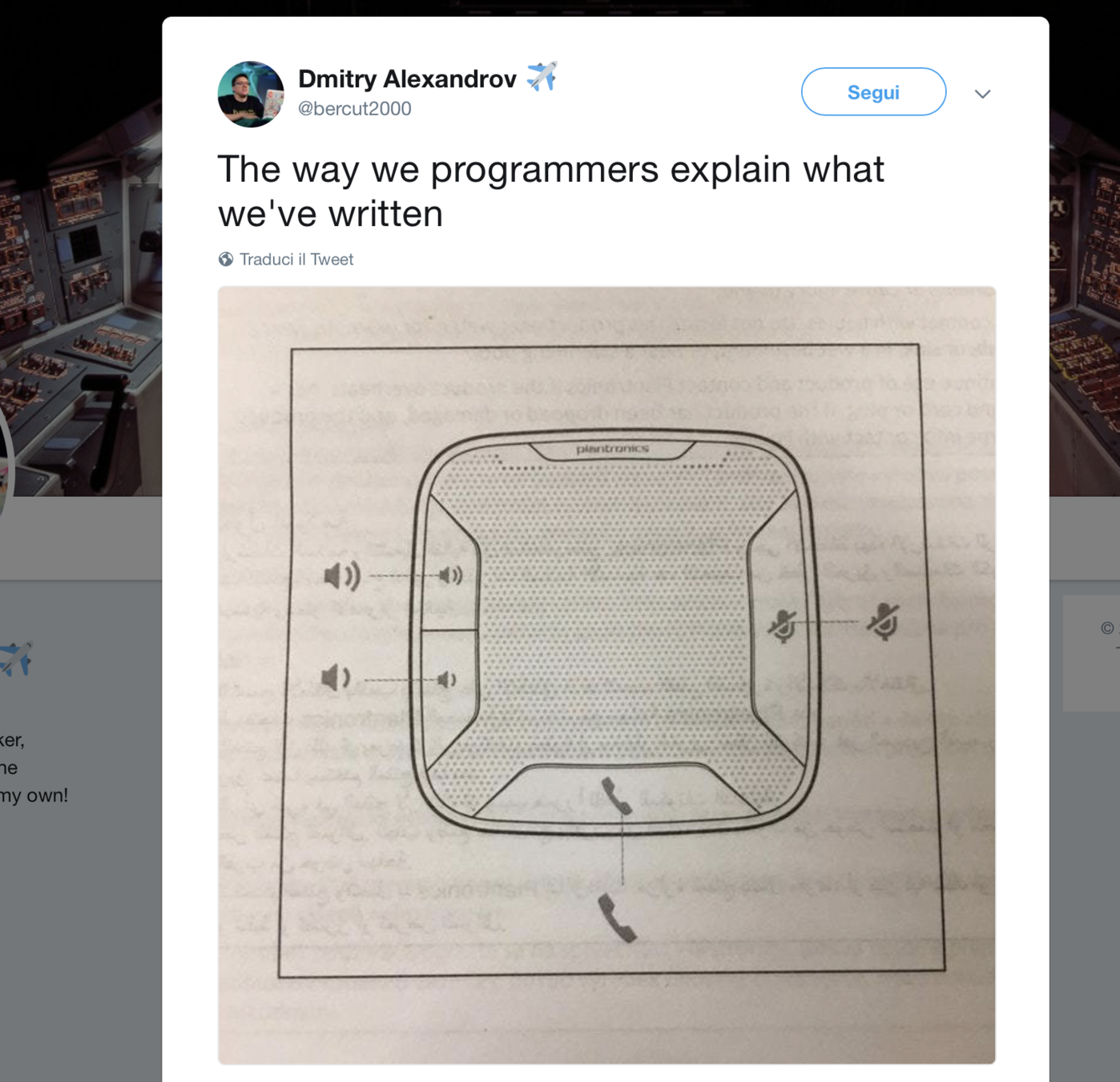Image resolution: width=1120 pixels, height=1082 pixels.
Task: Click the Segui follow button
Action: tap(873, 92)
